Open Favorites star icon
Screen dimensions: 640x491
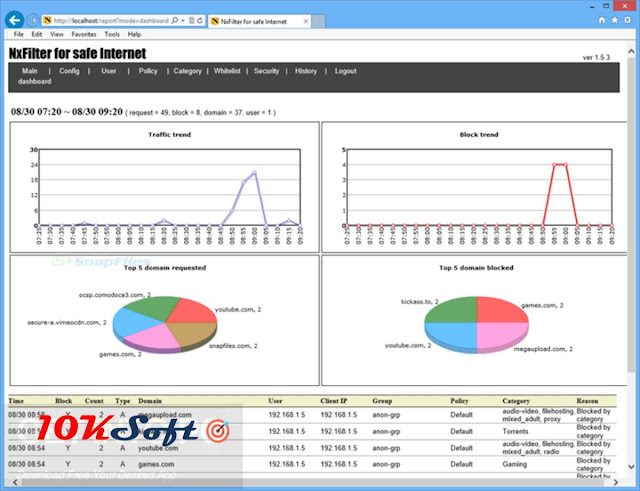tap(614, 20)
